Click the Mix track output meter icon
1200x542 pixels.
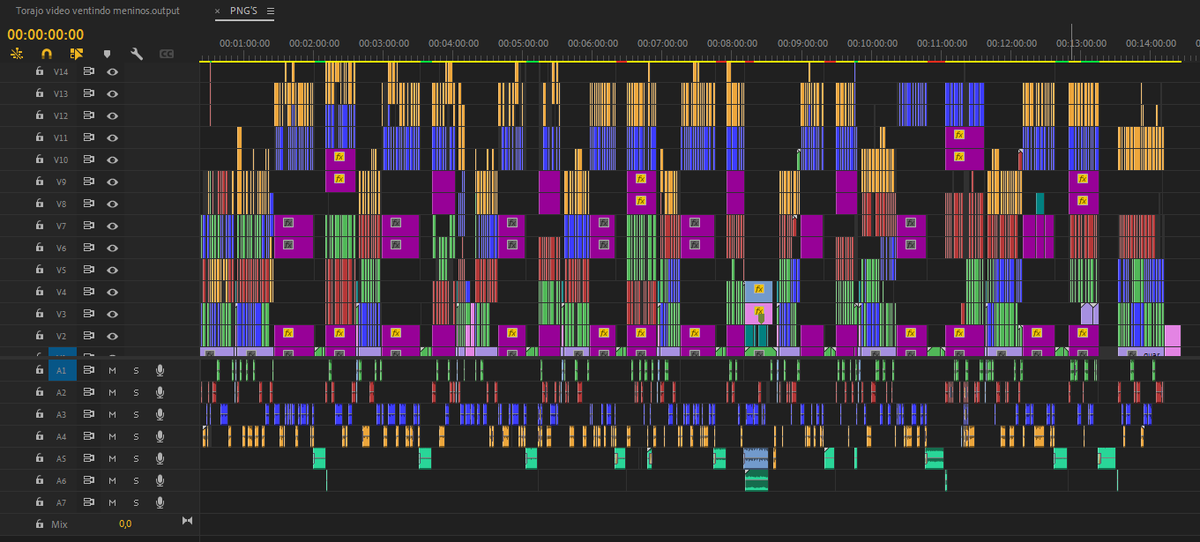click(x=187, y=521)
